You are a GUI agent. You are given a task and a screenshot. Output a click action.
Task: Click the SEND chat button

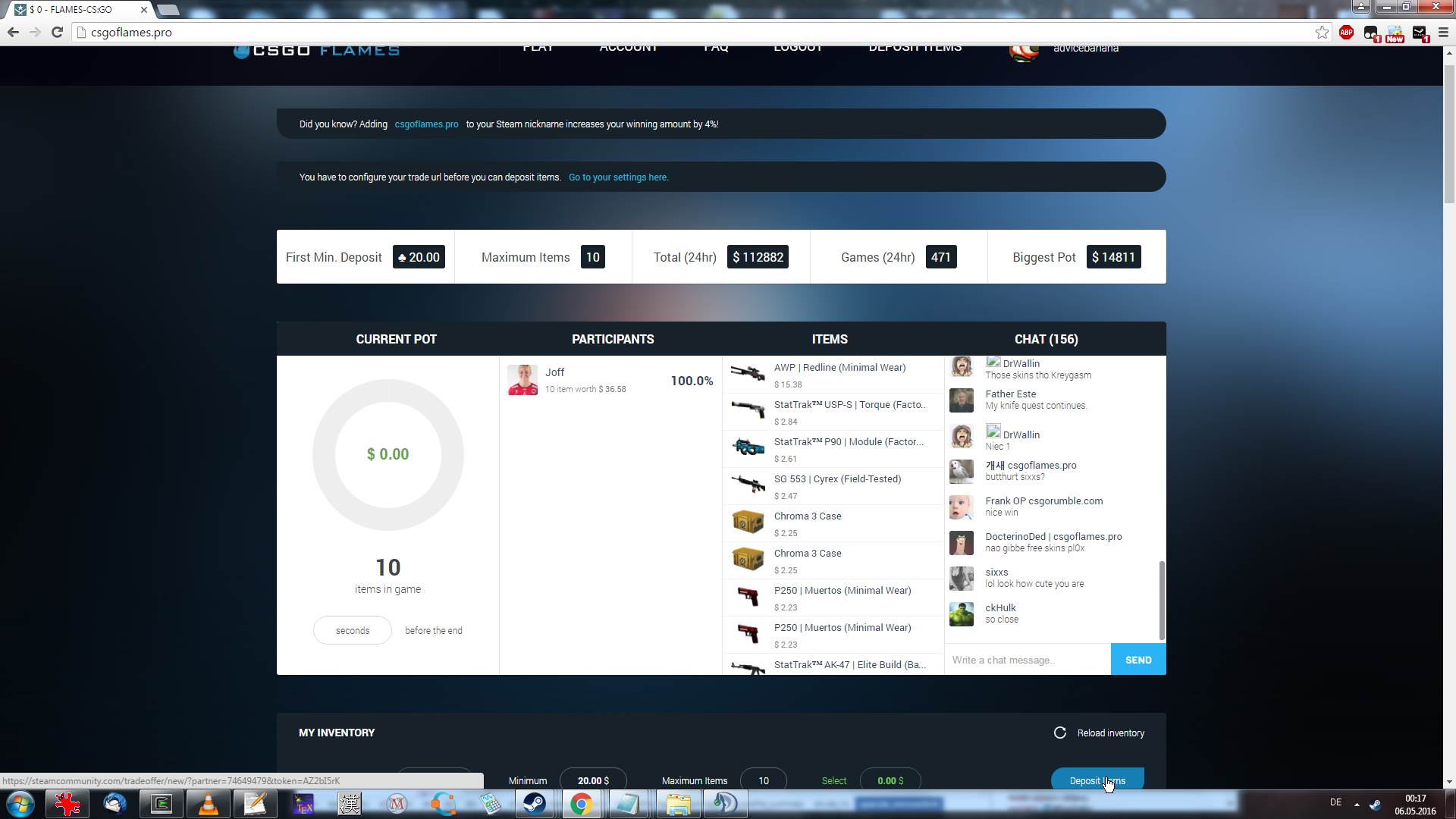coord(1137,660)
